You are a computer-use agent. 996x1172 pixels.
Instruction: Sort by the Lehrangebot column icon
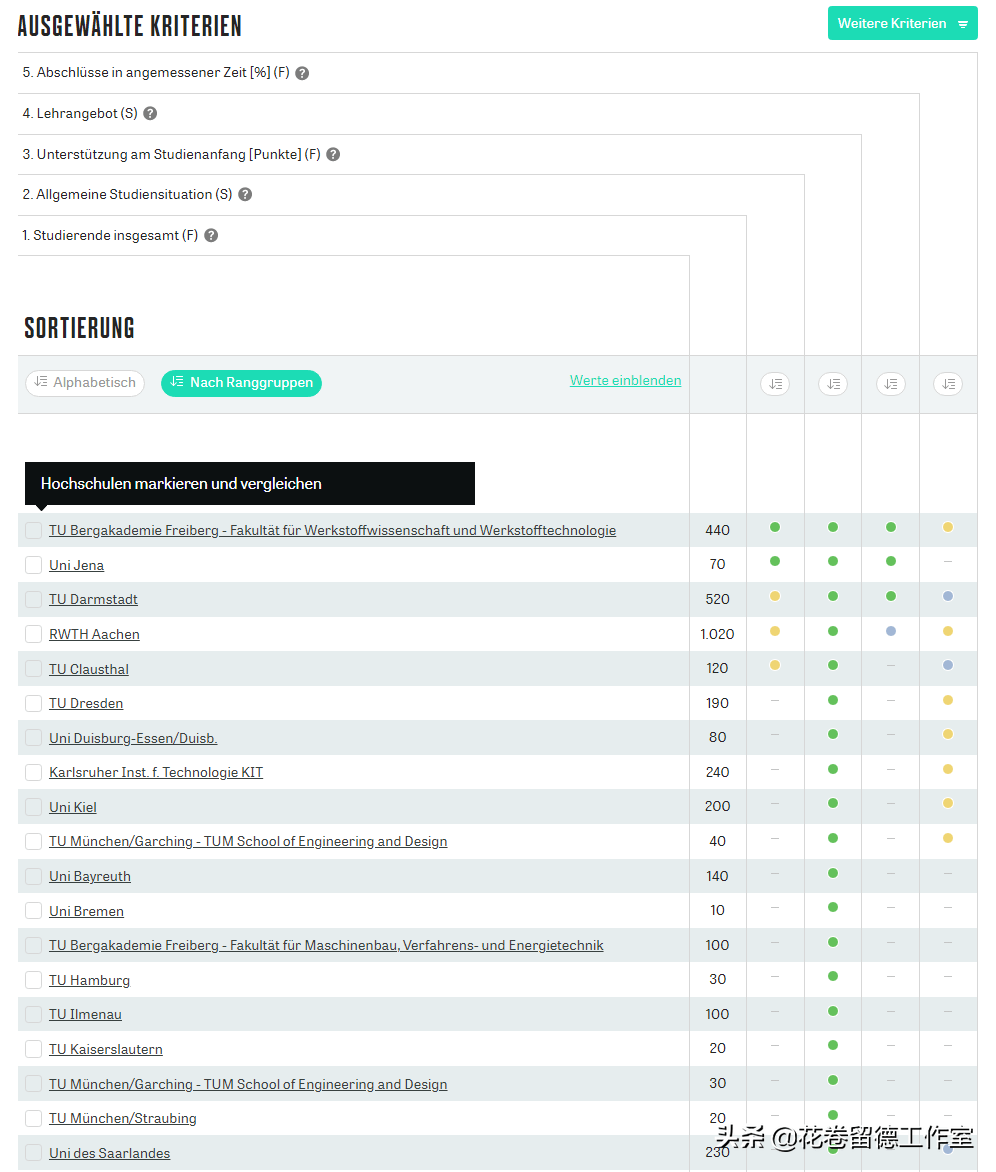[891, 384]
